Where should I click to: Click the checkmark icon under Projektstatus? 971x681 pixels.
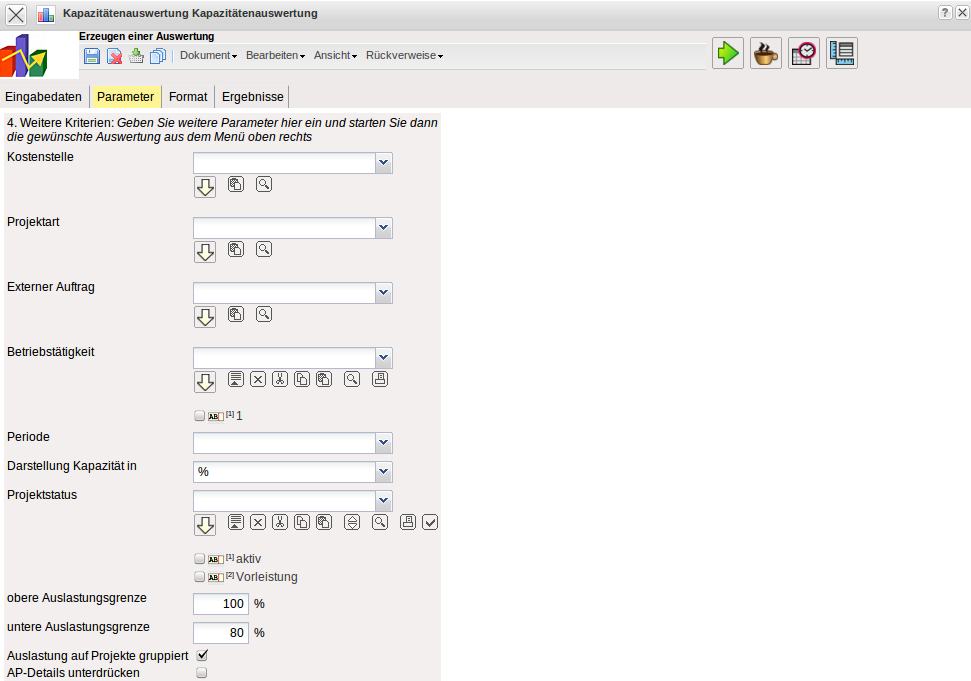pos(430,522)
